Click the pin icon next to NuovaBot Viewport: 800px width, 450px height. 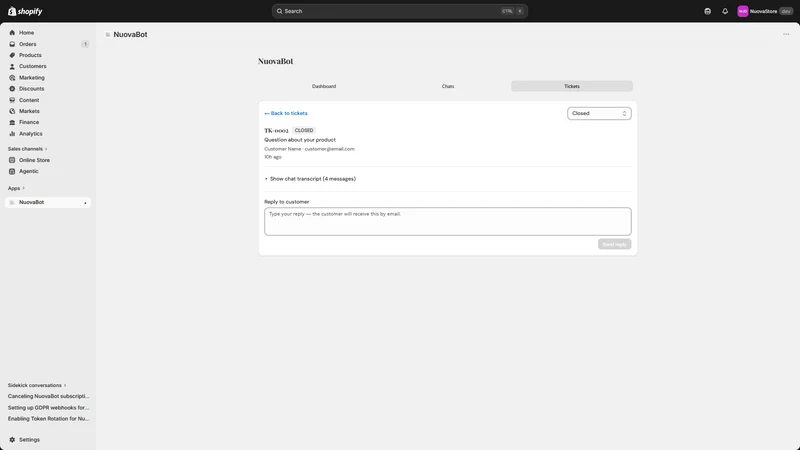click(85, 203)
